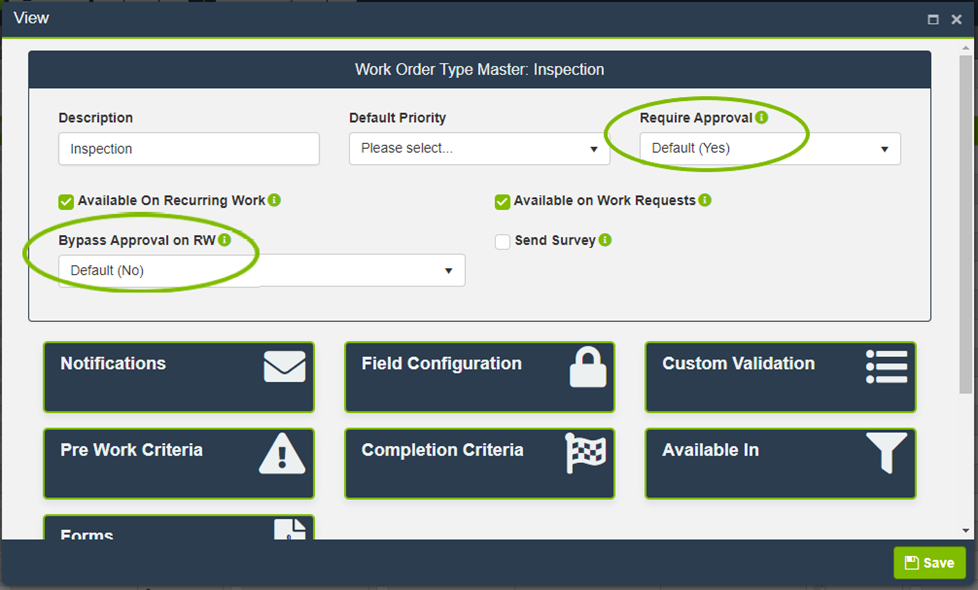Click the dialog's vertical scrollbar

tap(965, 220)
